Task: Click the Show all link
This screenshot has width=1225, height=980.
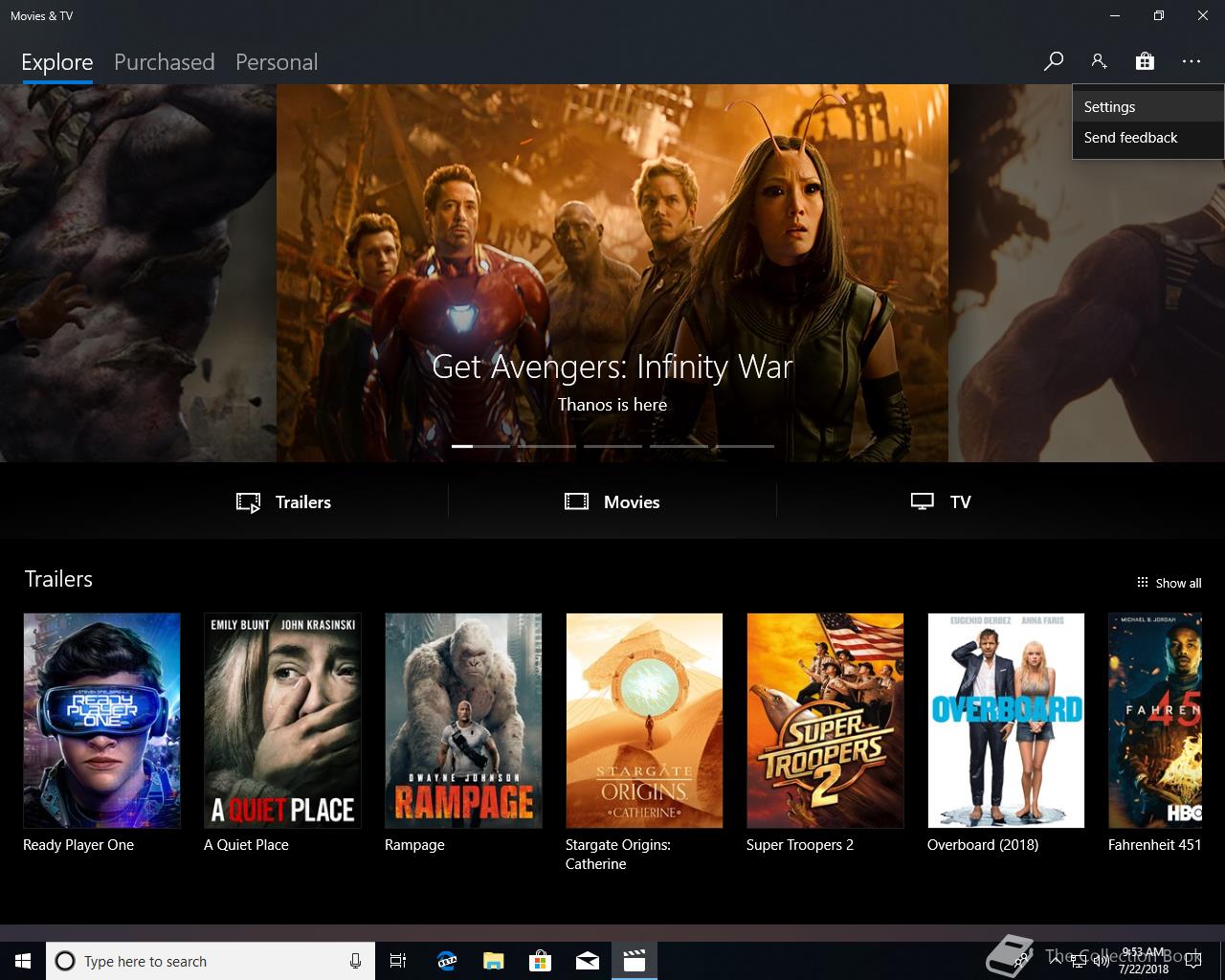Action: click(1169, 583)
